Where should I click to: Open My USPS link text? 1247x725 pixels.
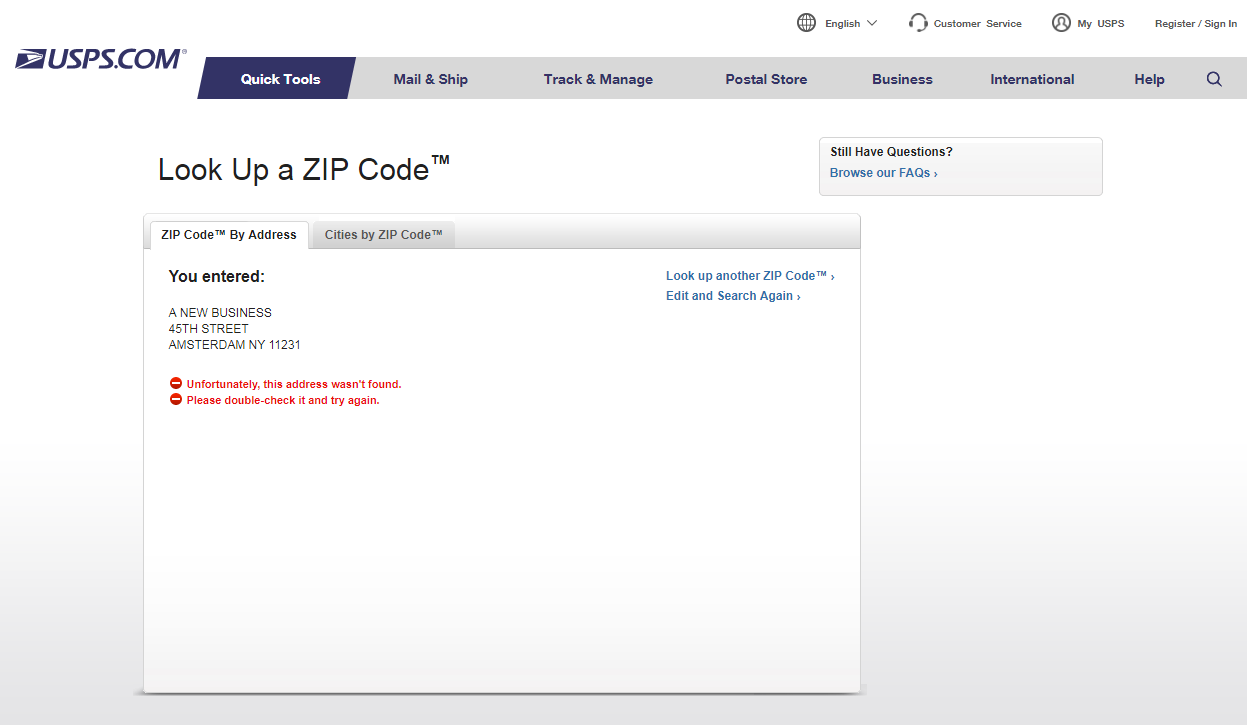click(1101, 24)
